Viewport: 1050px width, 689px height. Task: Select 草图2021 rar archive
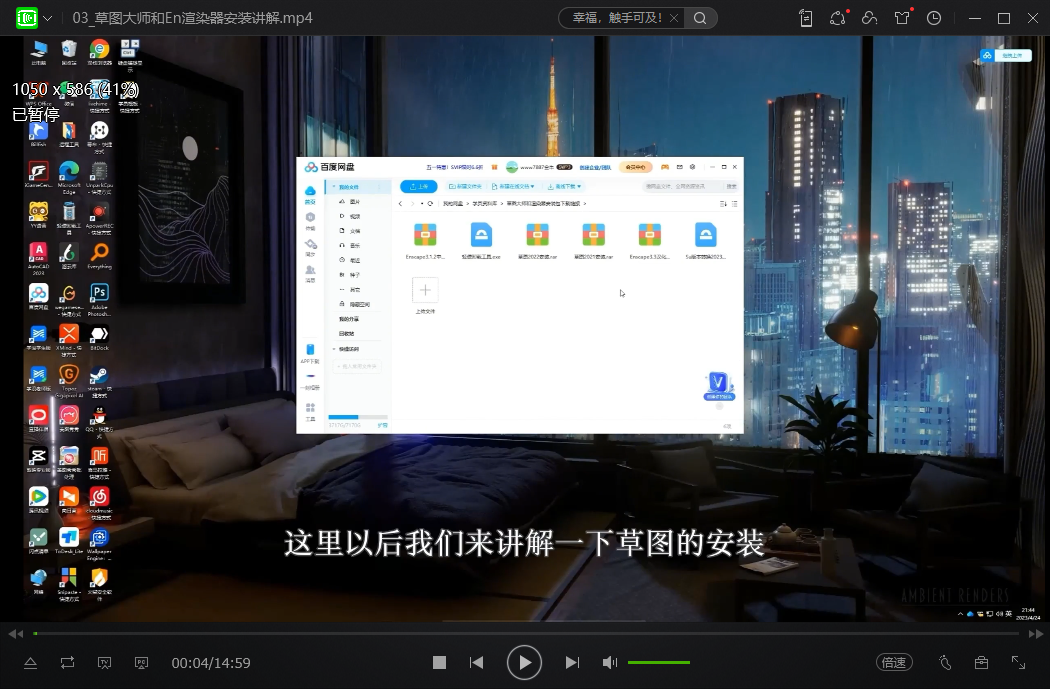593,241
